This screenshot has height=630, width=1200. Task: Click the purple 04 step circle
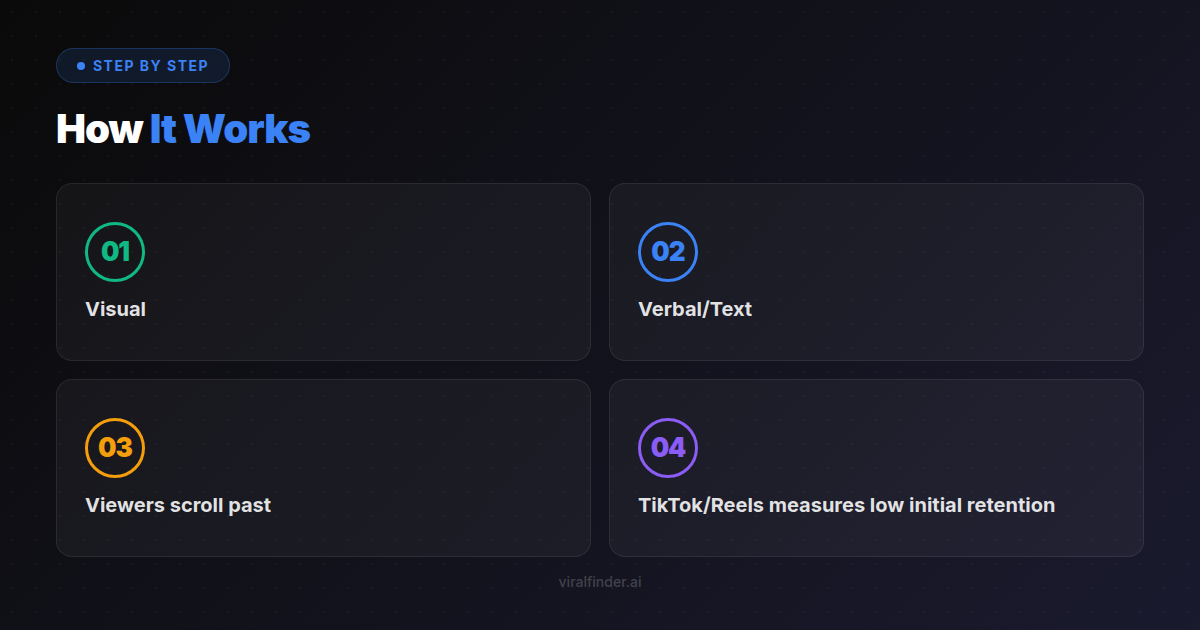[x=668, y=447]
